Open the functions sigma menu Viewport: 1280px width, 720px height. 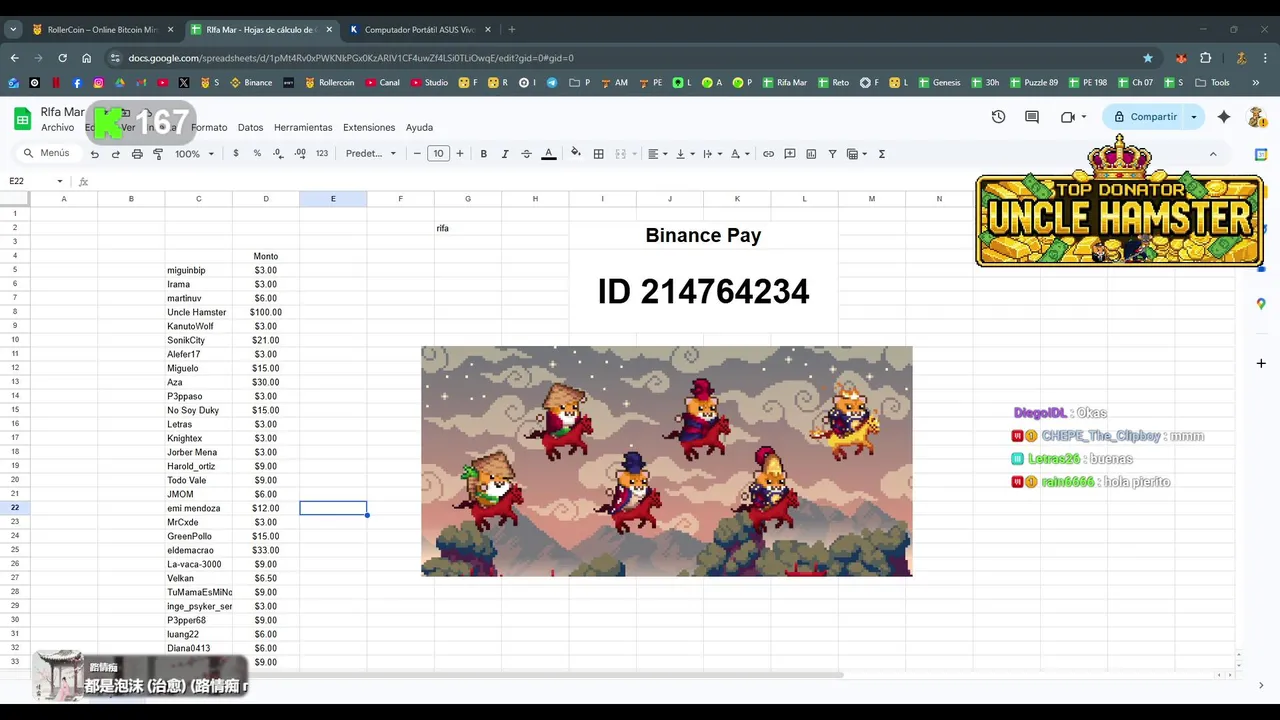pos(882,154)
